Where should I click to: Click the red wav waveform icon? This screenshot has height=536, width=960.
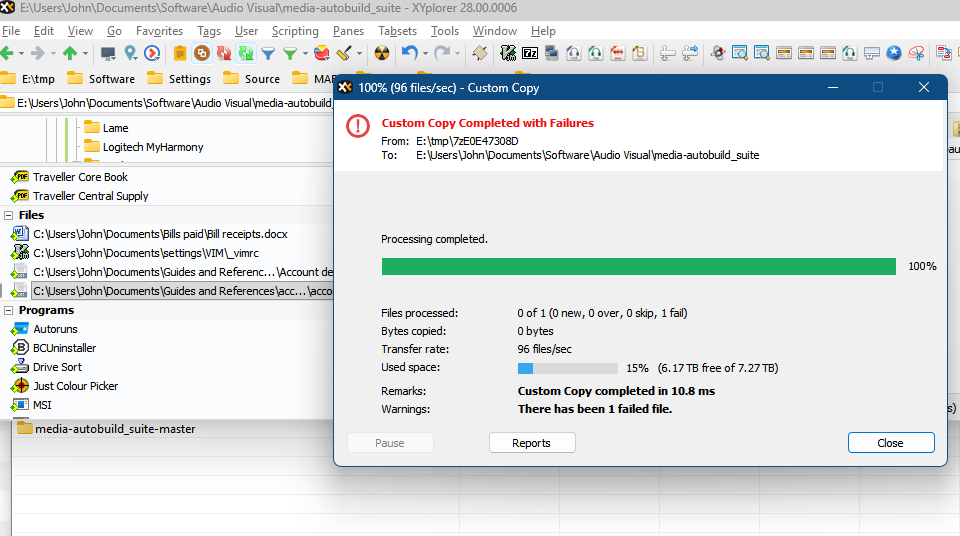coord(618,53)
